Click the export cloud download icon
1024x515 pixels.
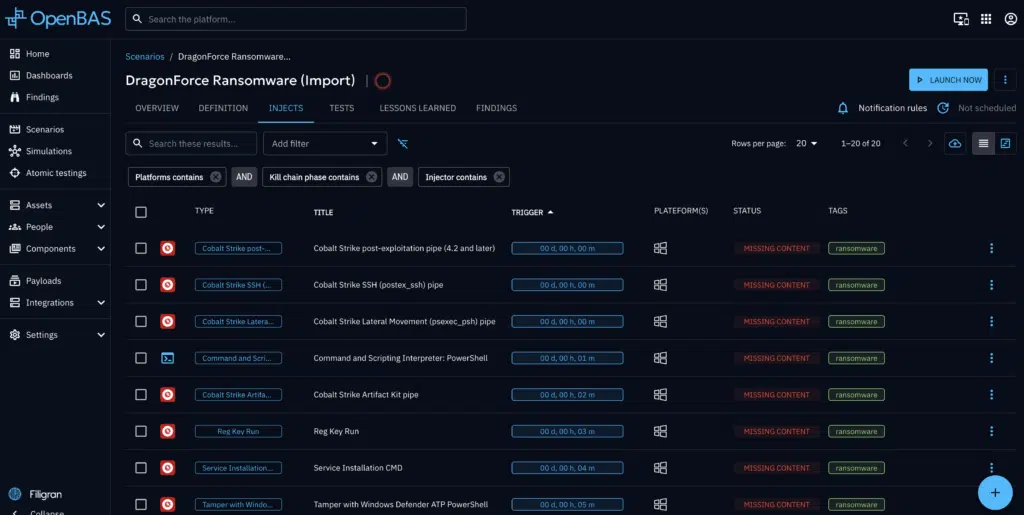point(955,144)
